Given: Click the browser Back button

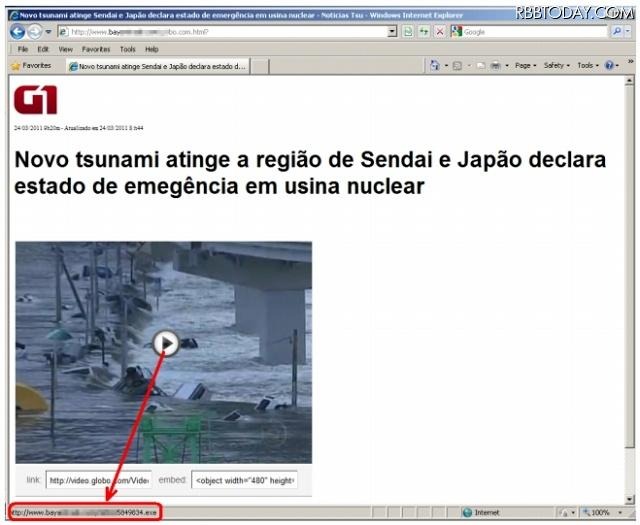Looking at the screenshot, I should pyautogui.click(x=18, y=32).
